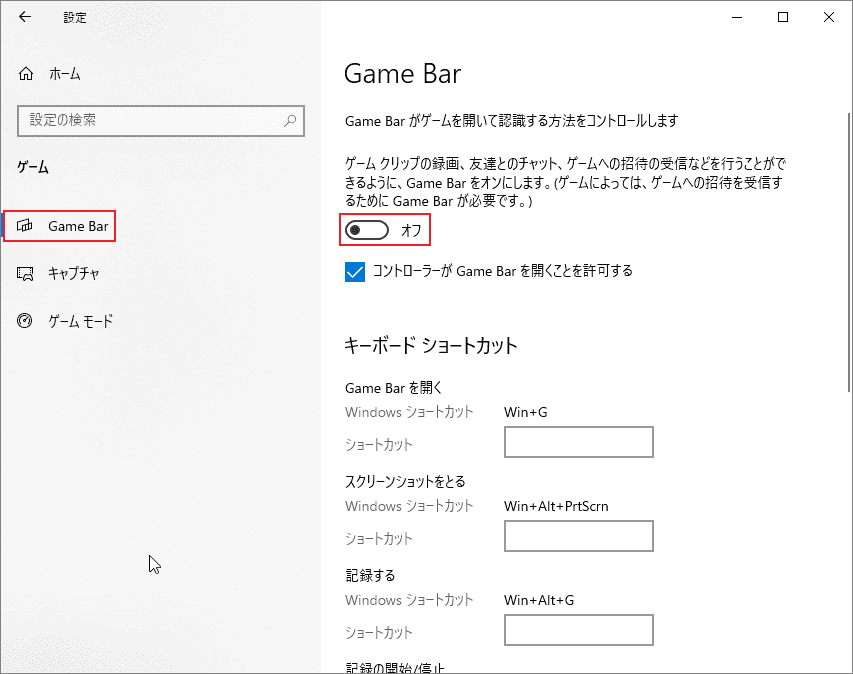Click the スクリーンショットをとる shortcut field
Viewport: 853px width, 674px height.
[x=578, y=536]
